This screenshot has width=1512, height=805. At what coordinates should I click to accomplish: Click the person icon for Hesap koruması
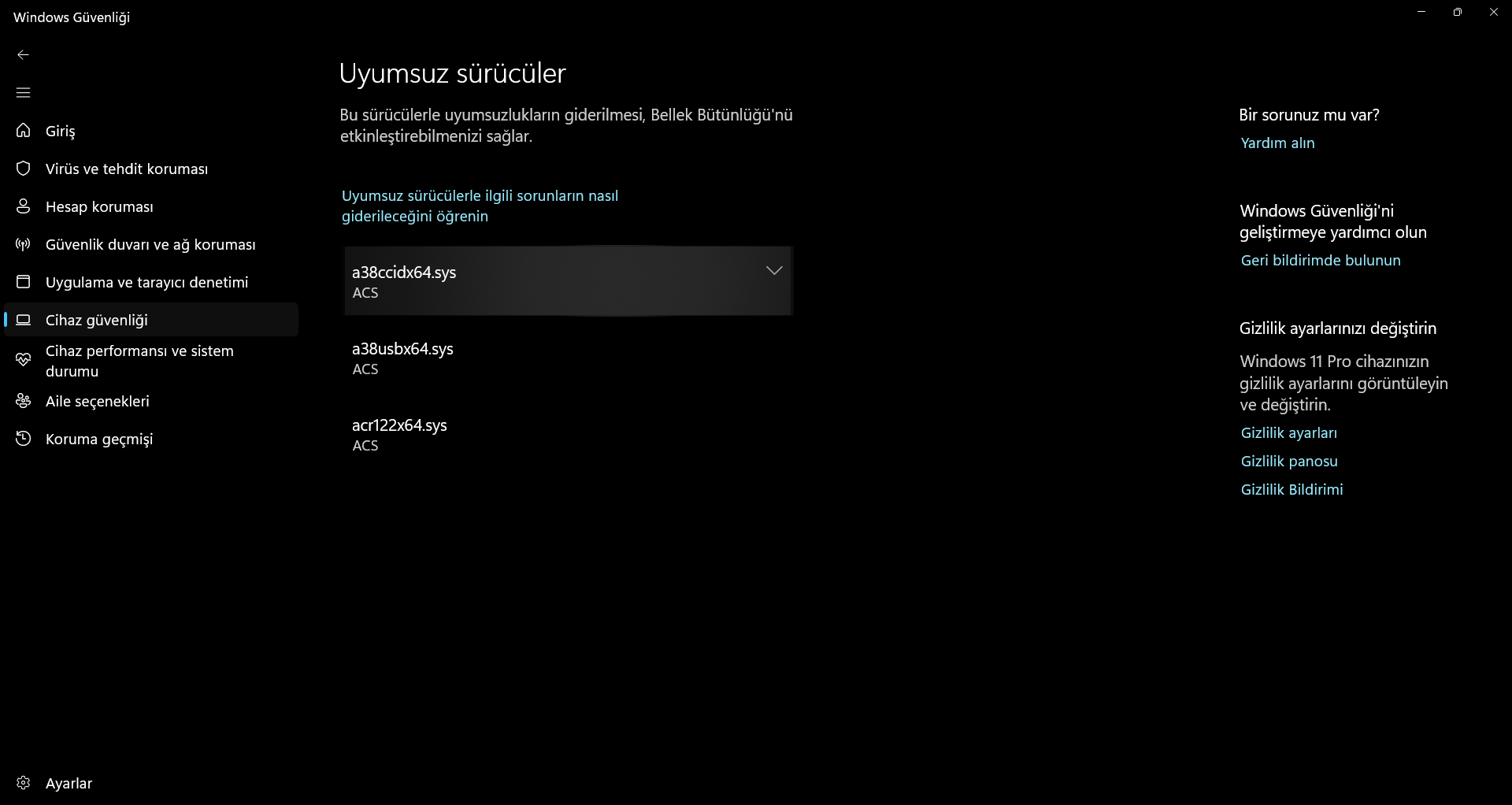point(24,206)
